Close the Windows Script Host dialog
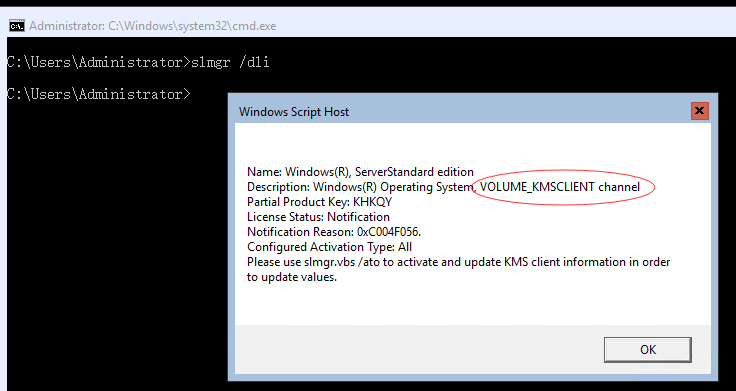 pyautogui.click(x=699, y=111)
